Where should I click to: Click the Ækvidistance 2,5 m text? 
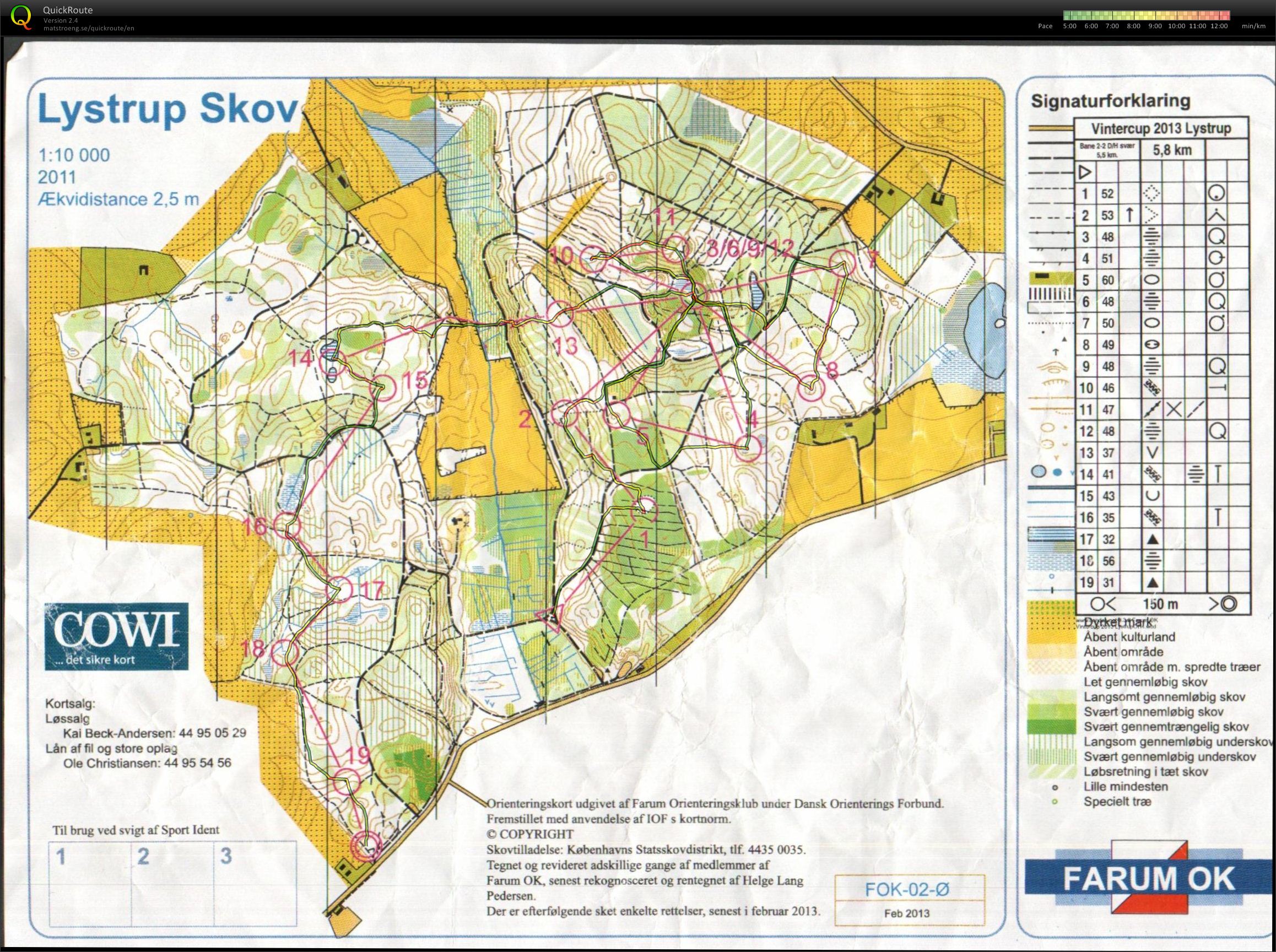coord(118,199)
